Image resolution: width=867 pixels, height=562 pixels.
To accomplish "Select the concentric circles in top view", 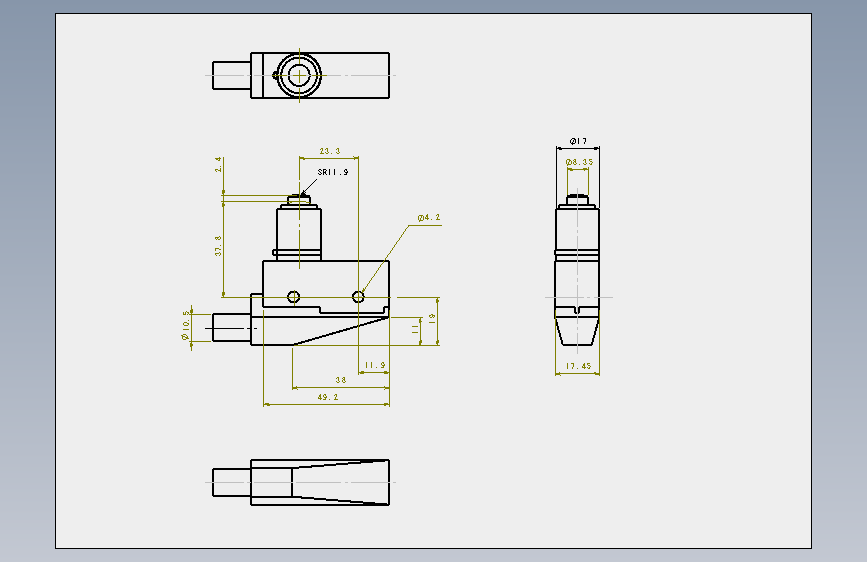I will coord(299,75).
